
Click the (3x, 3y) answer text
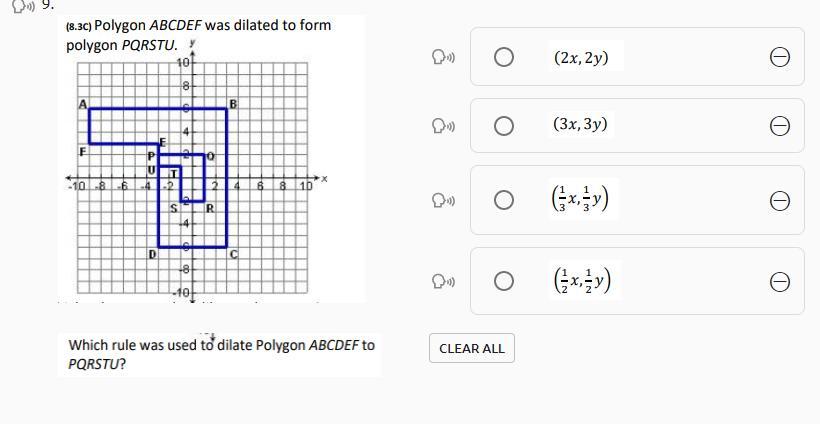coord(581,125)
